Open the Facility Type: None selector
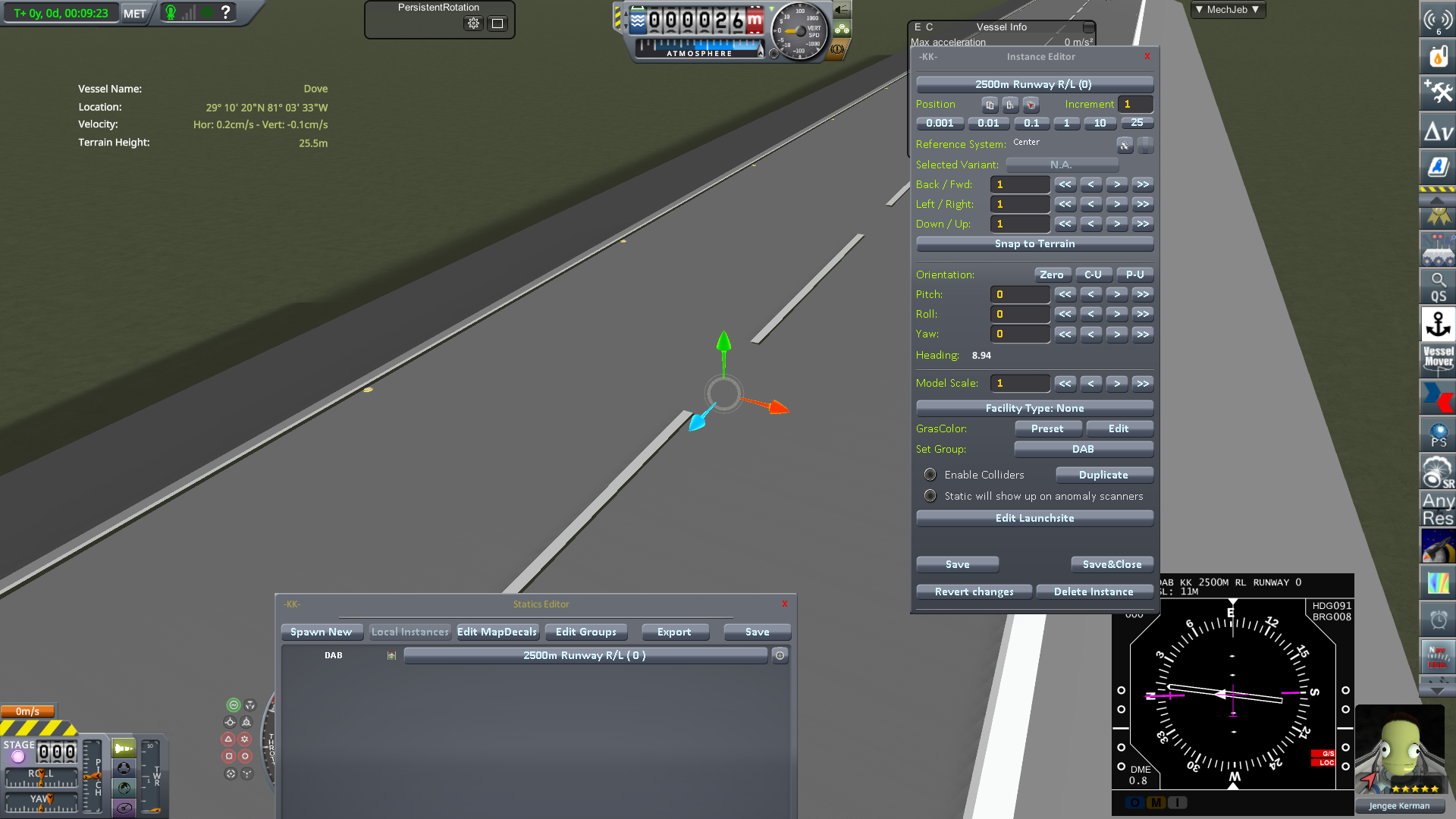The height and width of the screenshot is (819, 1456). click(x=1034, y=407)
